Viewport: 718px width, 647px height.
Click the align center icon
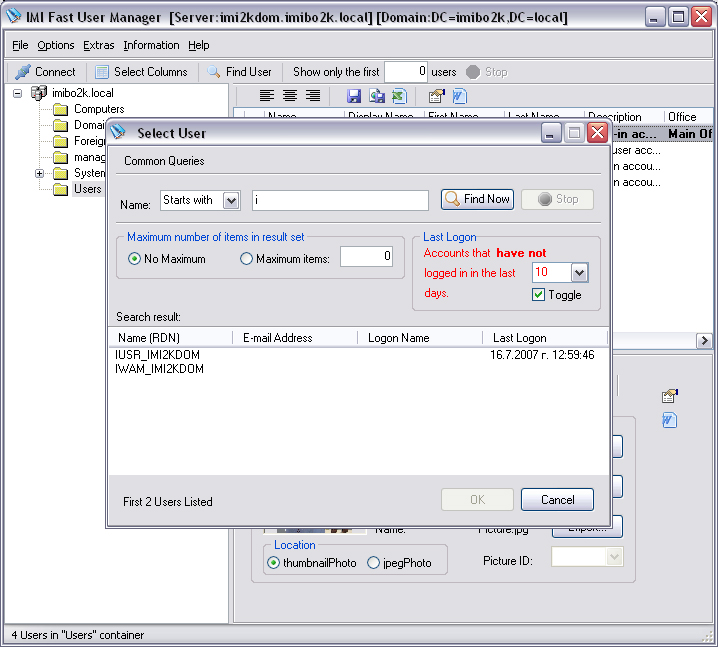coord(290,96)
